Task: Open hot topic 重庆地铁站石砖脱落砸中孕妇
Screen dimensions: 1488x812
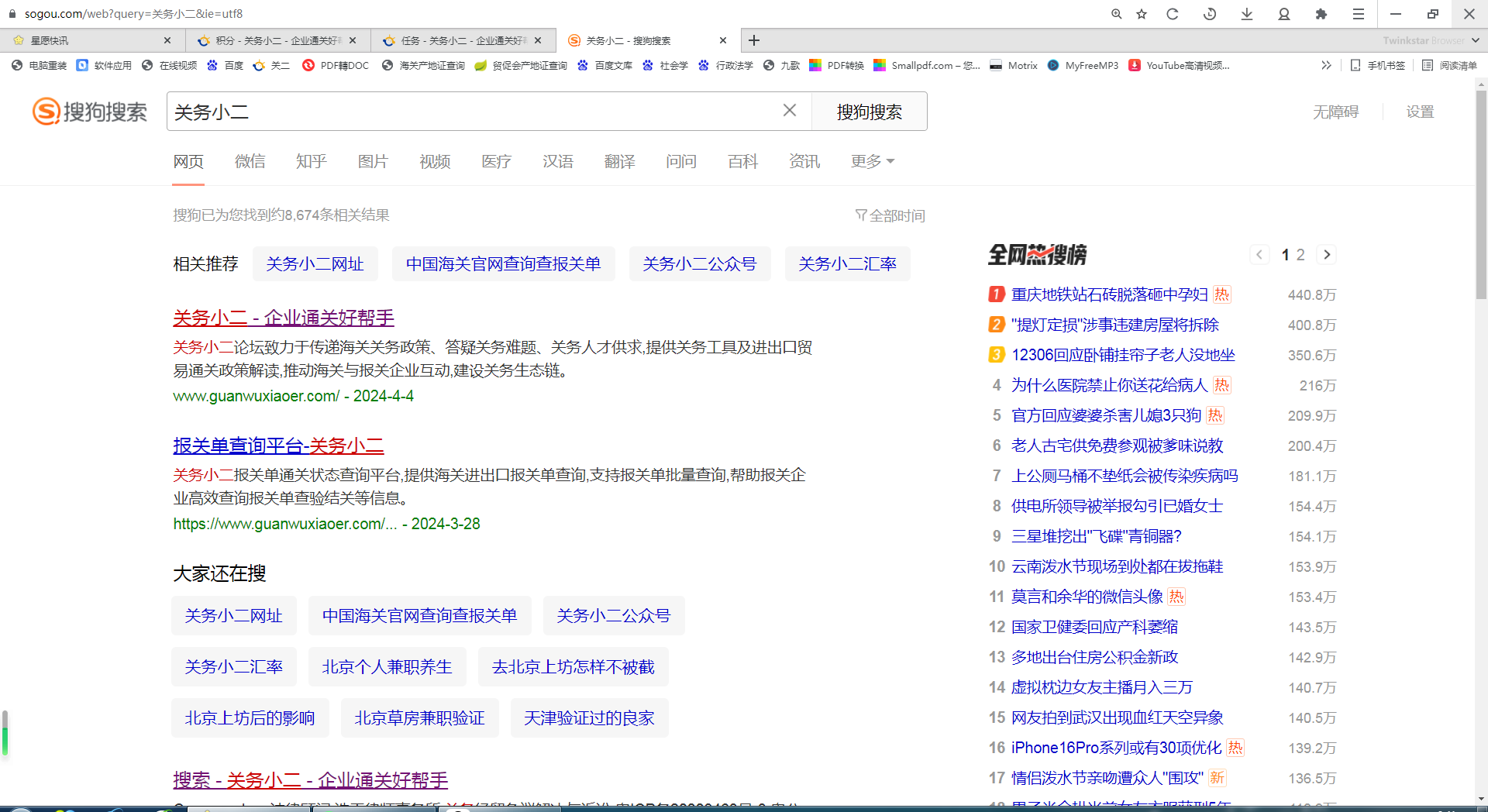Action: point(1109,294)
